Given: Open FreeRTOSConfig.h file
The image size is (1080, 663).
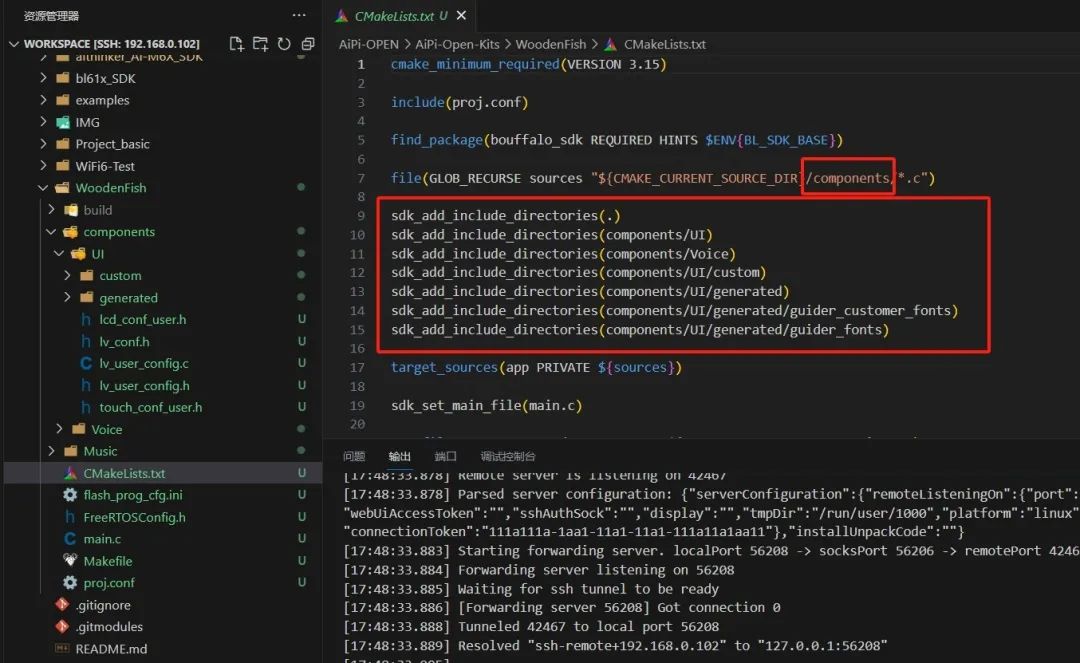Looking at the screenshot, I should pos(134,517).
